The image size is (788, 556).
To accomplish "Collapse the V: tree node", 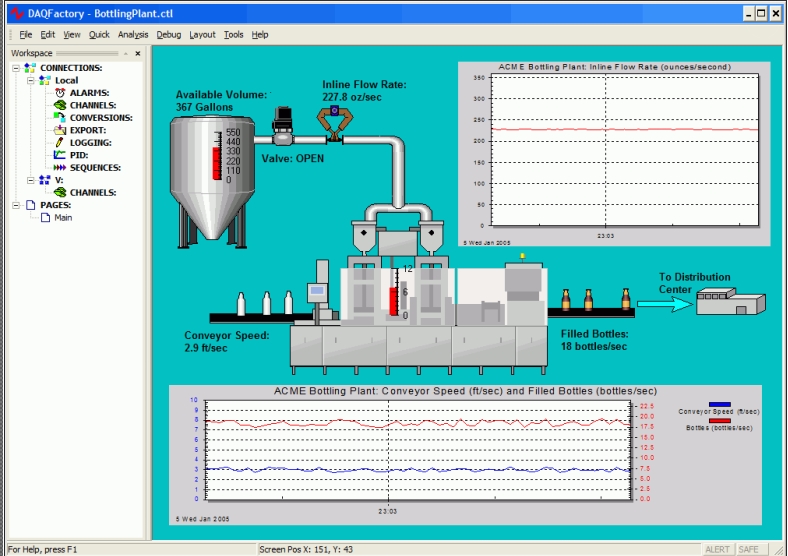I will pos(31,179).
